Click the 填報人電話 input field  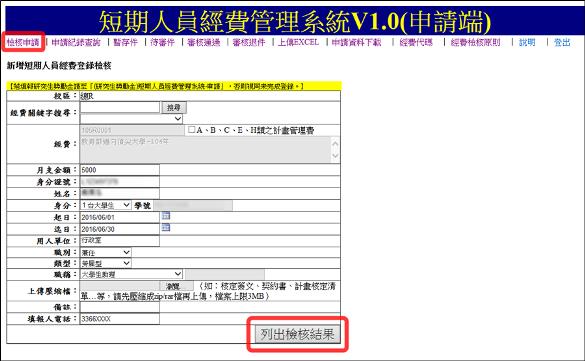(x=120, y=319)
